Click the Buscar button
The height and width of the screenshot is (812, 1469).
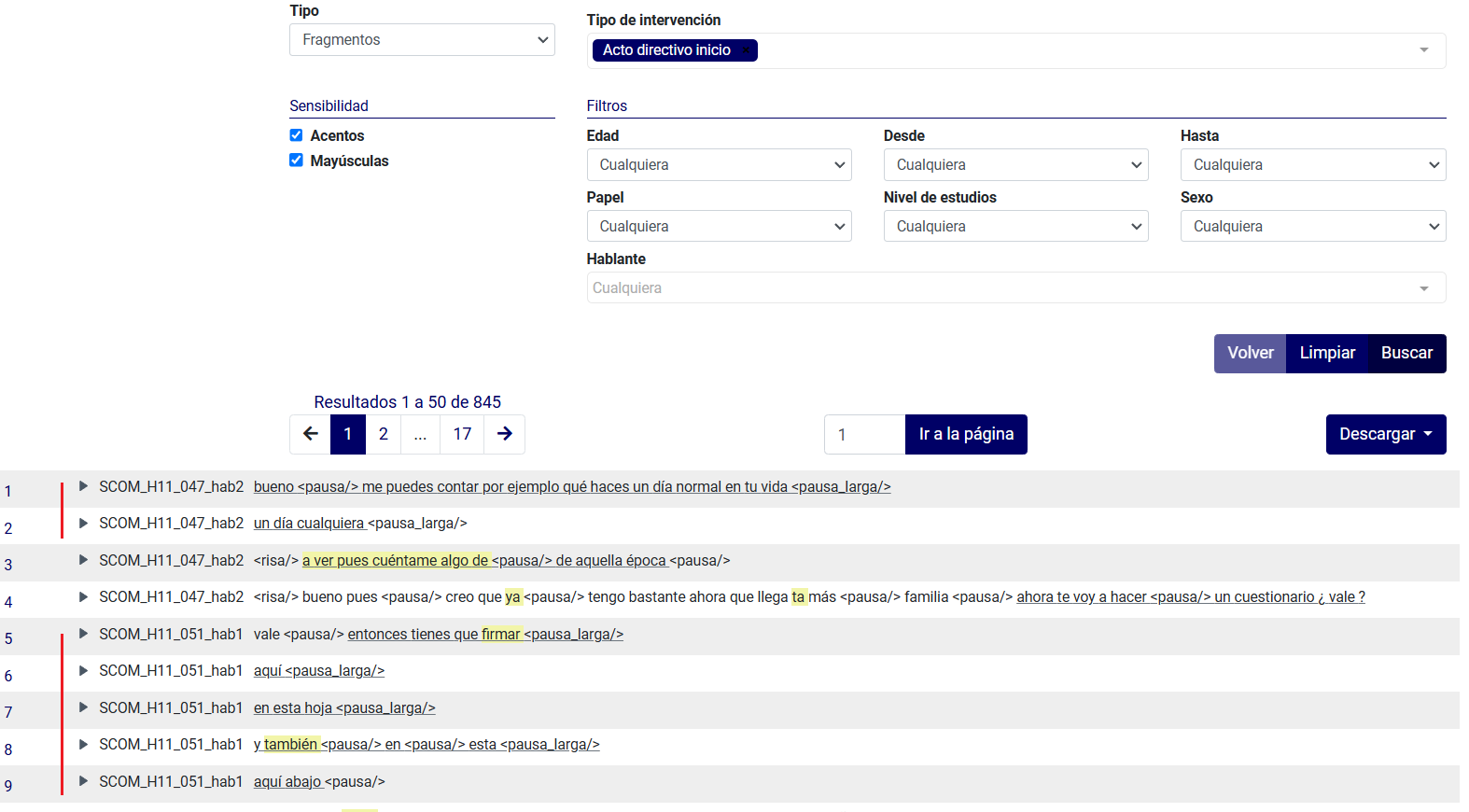click(1406, 354)
